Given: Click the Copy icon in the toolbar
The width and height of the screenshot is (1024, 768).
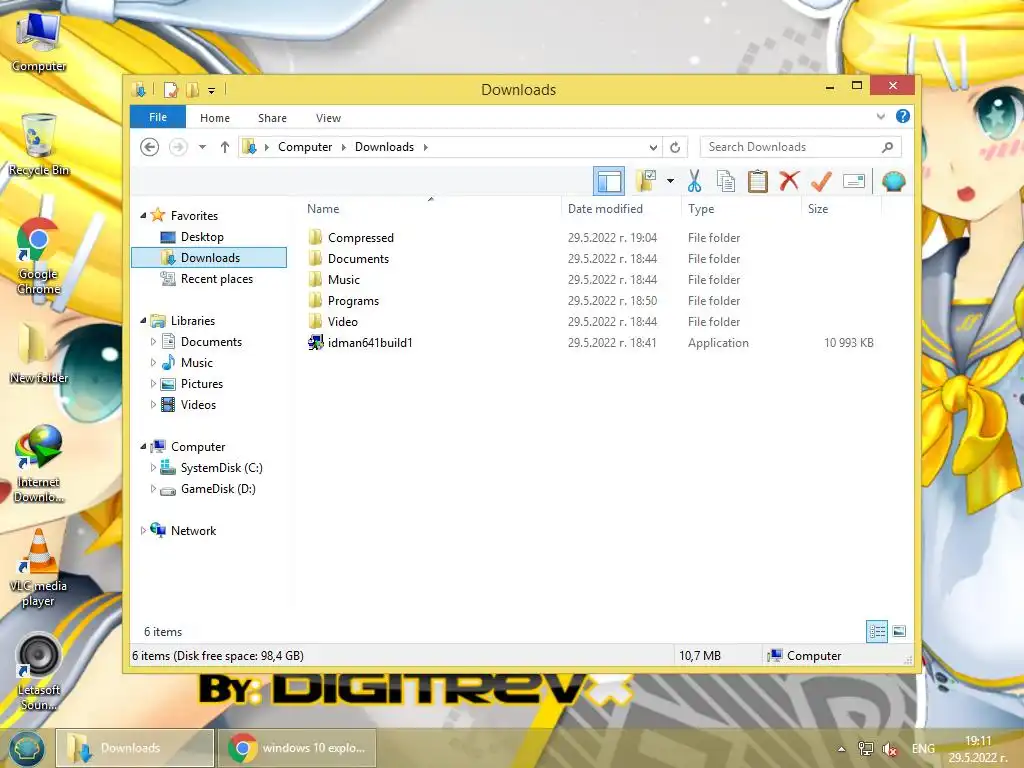Looking at the screenshot, I should tap(726, 181).
